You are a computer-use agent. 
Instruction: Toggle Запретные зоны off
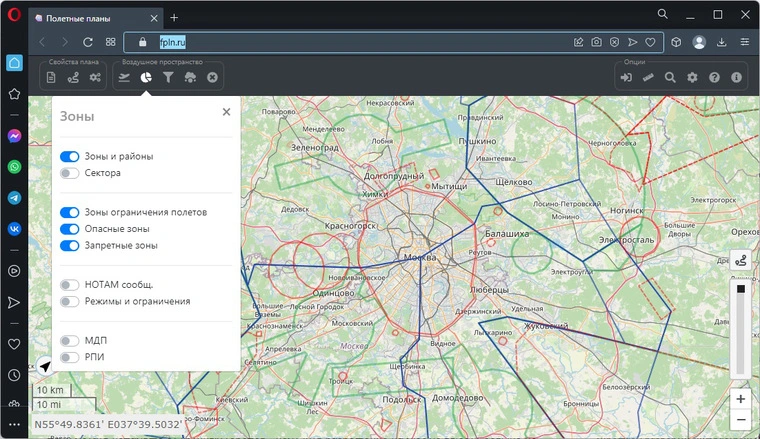(x=69, y=245)
